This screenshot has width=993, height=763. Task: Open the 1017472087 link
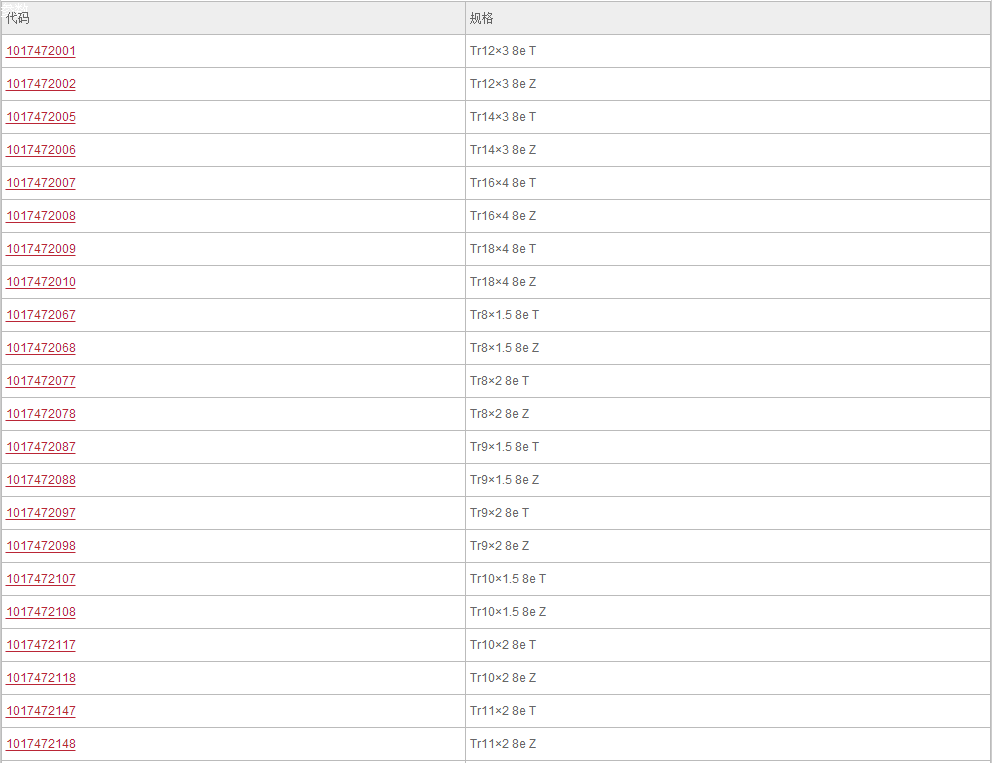coord(41,446)
